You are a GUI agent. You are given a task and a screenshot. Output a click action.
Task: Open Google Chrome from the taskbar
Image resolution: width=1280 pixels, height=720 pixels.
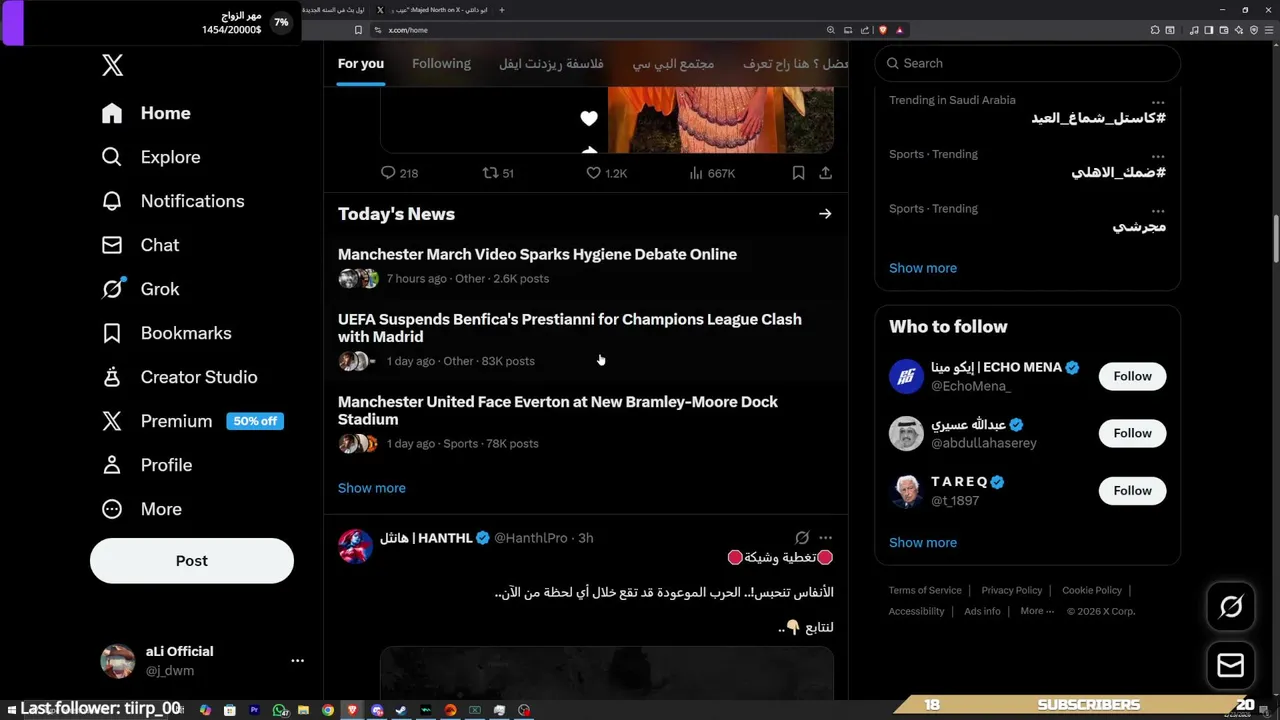[x=328, y=710]
